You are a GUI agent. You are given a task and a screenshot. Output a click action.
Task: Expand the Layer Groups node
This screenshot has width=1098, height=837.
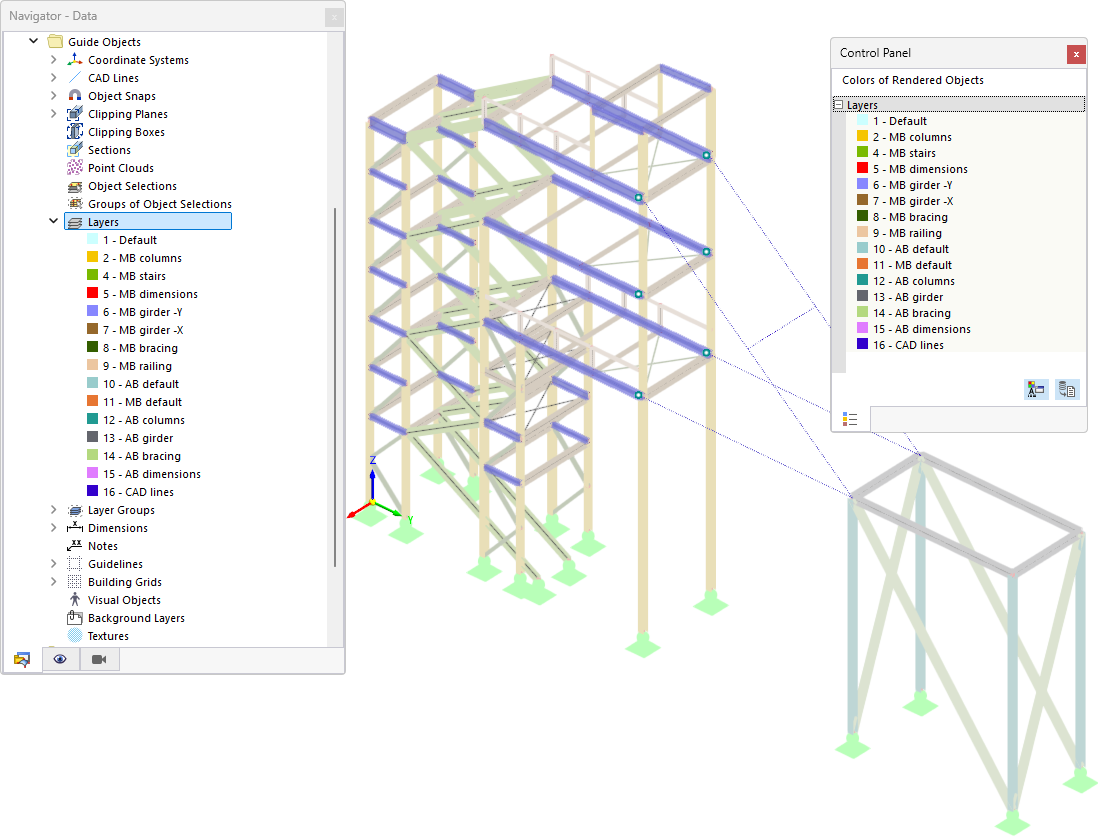coord(53,509)
